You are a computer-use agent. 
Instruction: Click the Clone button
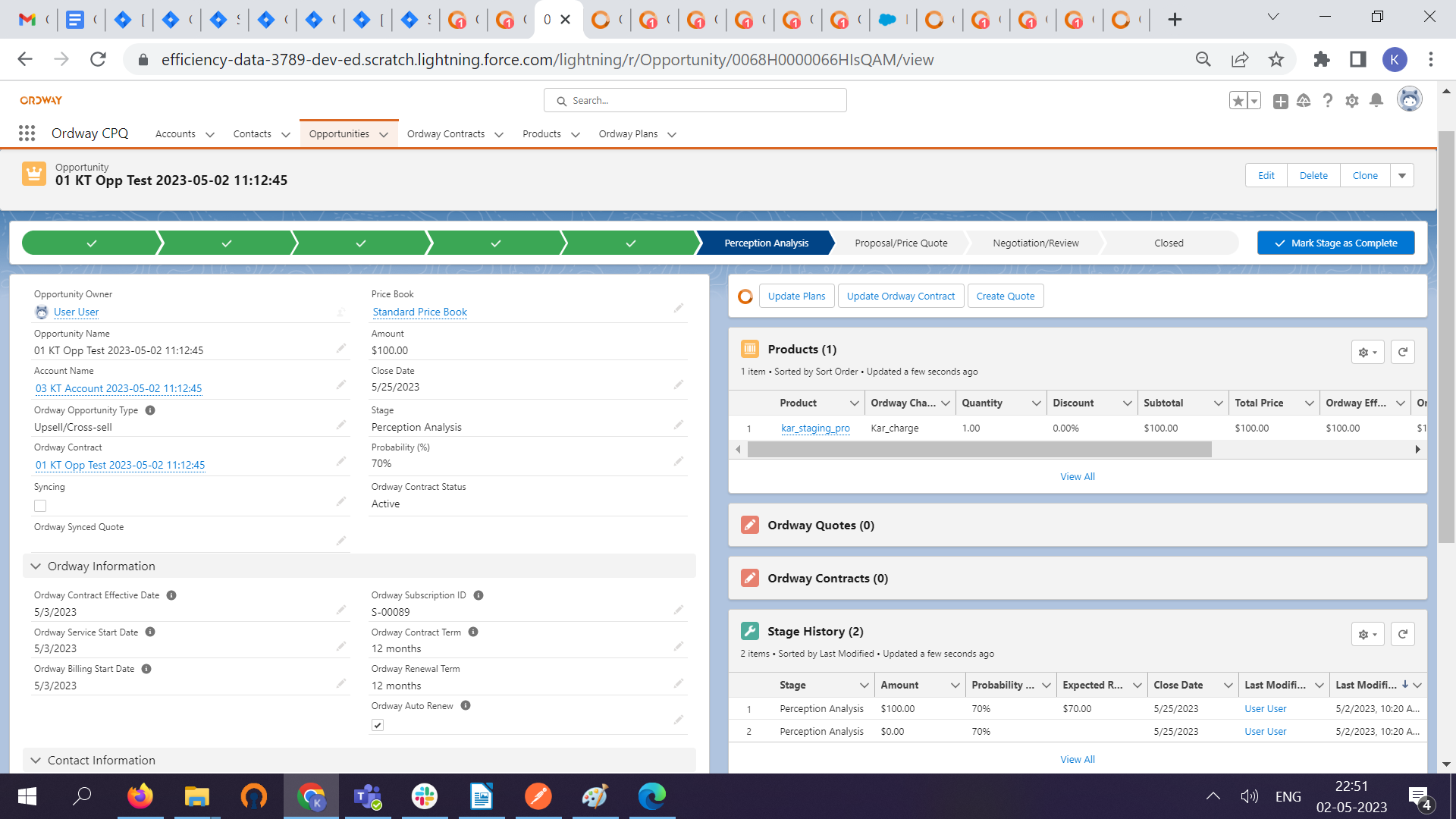1365,175
